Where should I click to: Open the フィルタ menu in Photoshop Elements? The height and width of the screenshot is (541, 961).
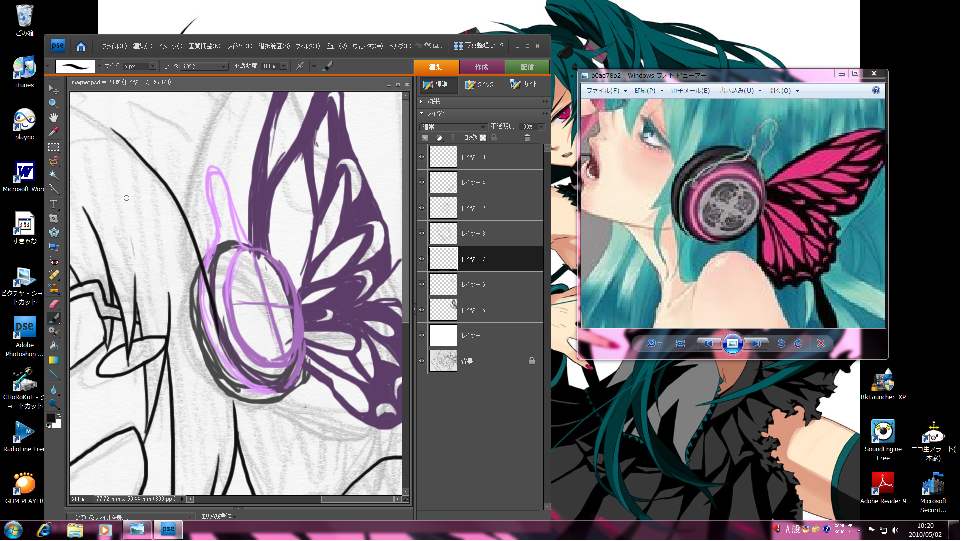[x=308, y=46]
